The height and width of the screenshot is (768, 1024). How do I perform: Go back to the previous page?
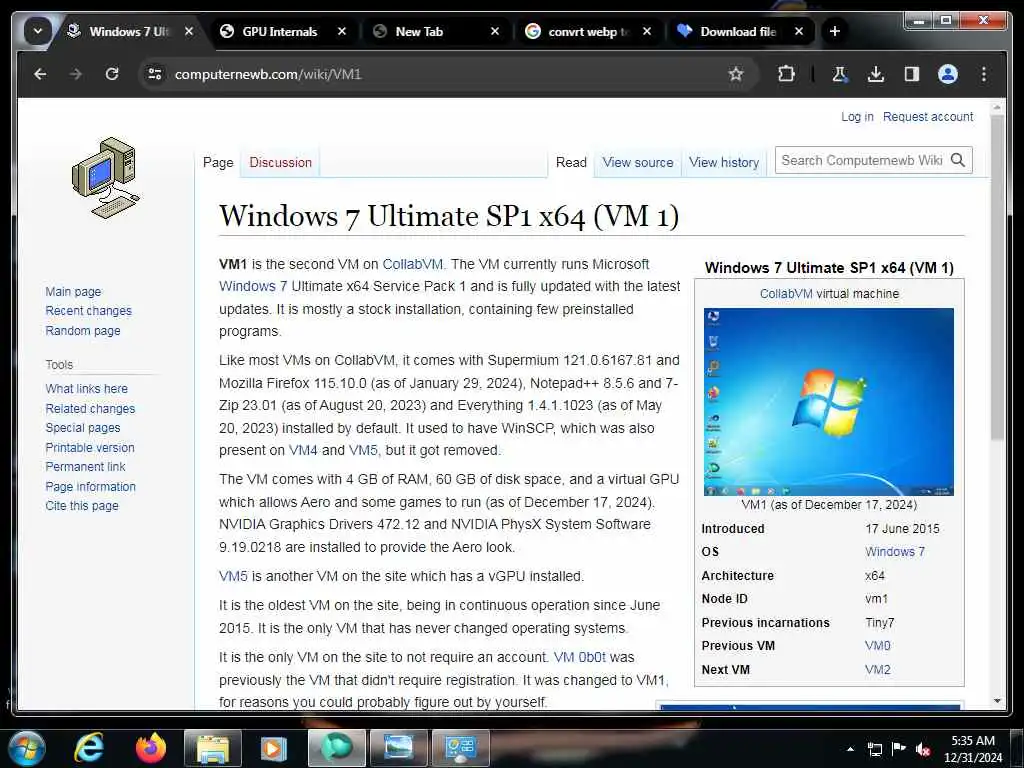[40, 74]
